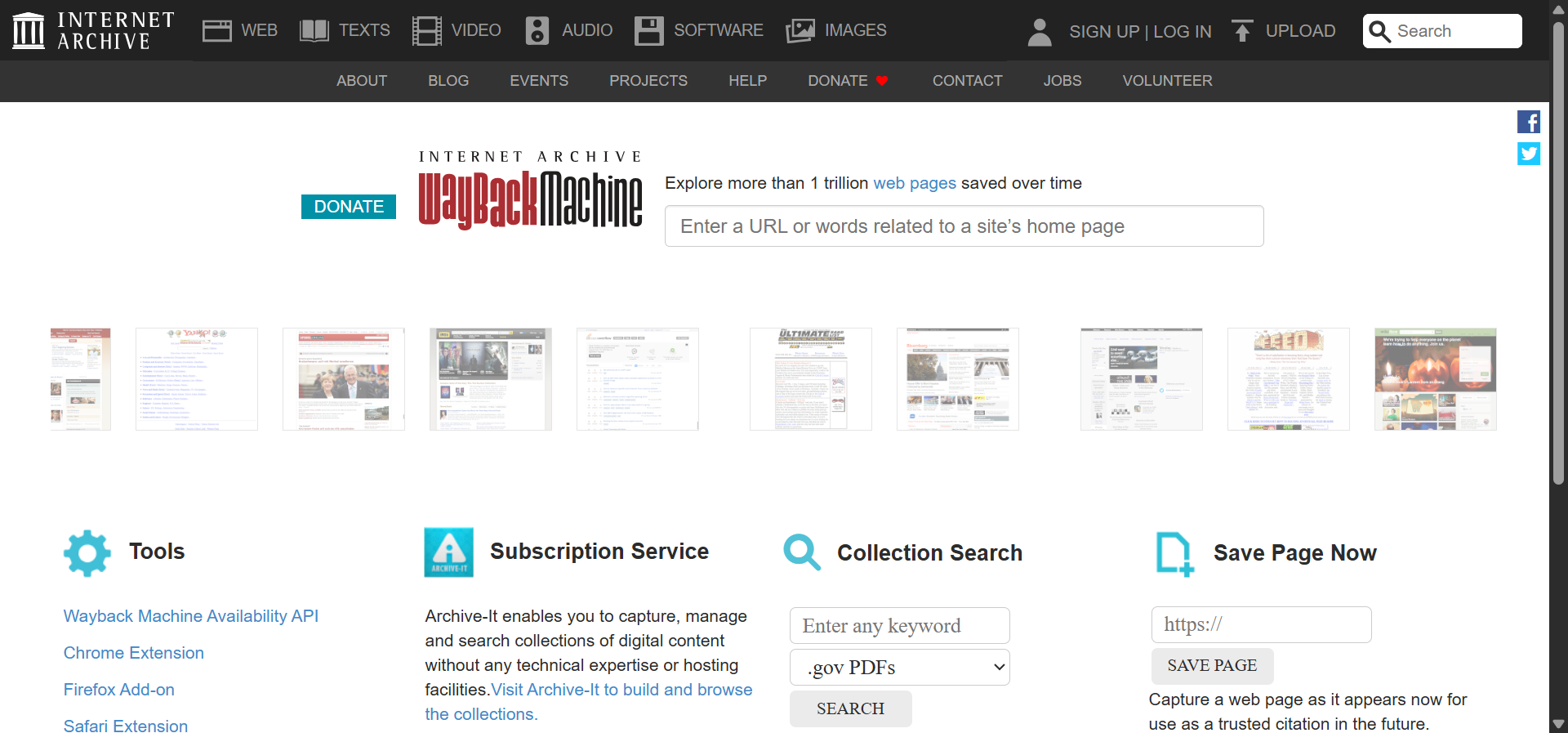Click the scrollbar down arrow
This screenshot has width=1568, height=733.
pos(1559,725)
